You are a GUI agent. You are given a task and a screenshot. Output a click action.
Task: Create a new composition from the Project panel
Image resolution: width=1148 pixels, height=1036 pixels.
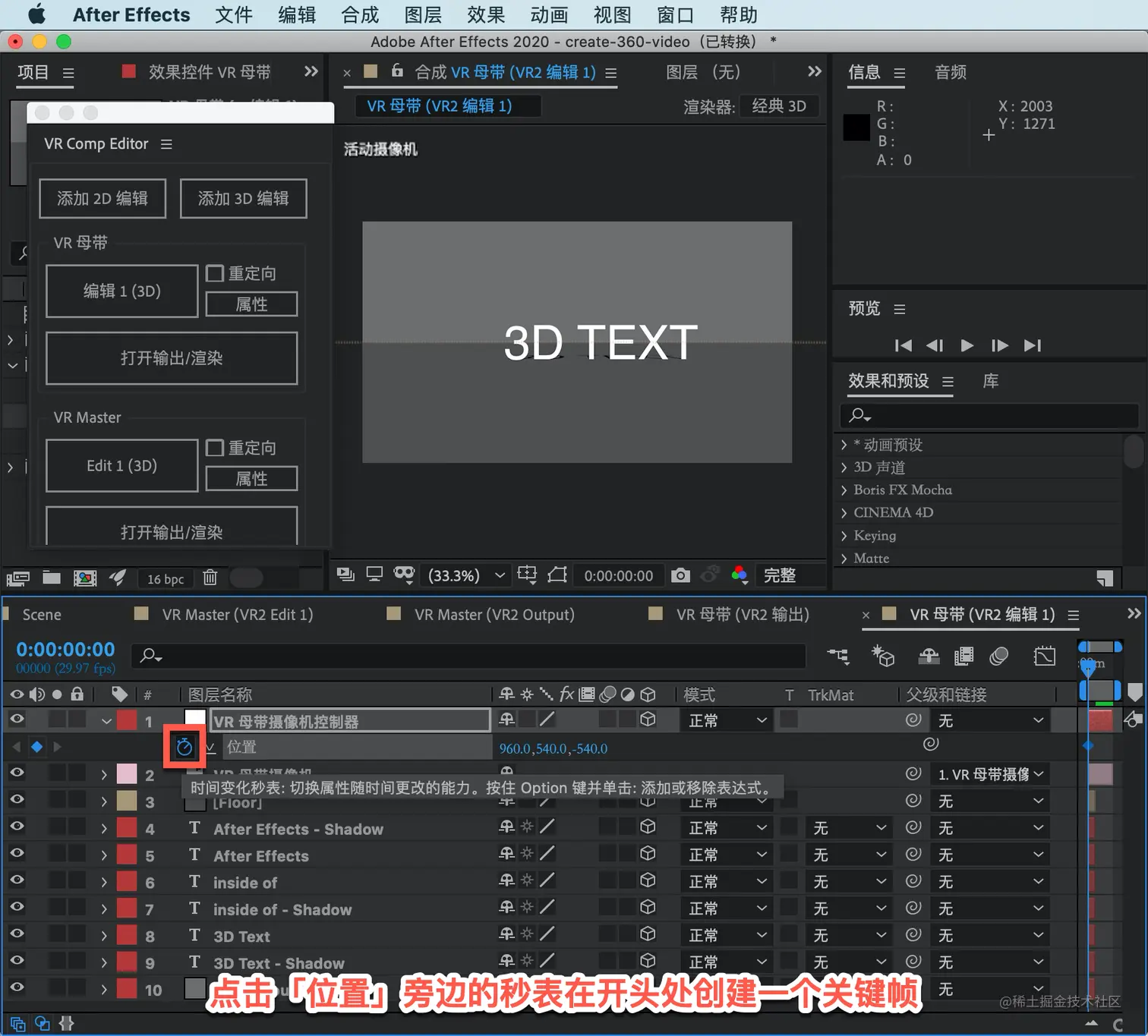click(x=85, y=578)
